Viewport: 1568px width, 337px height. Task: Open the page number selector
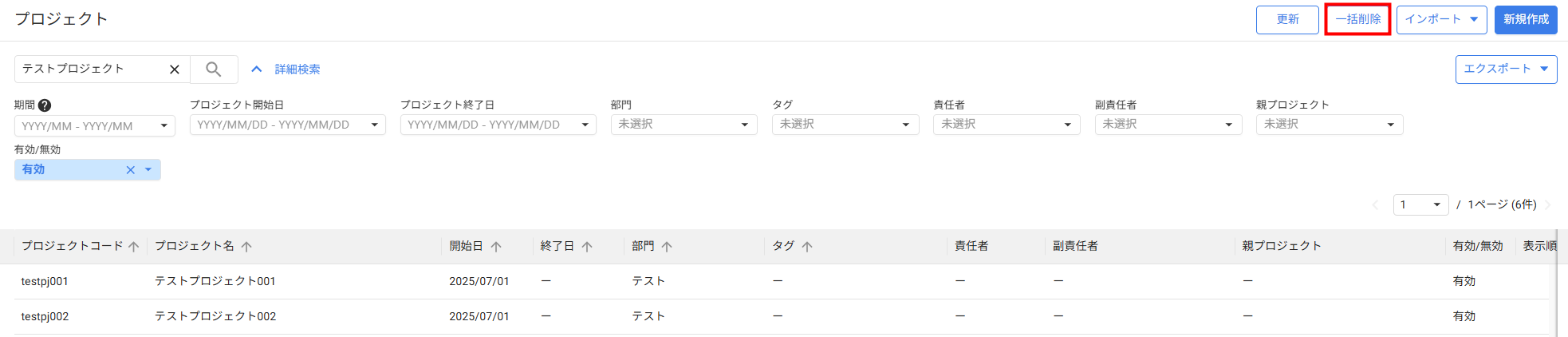pos(1420,205)
